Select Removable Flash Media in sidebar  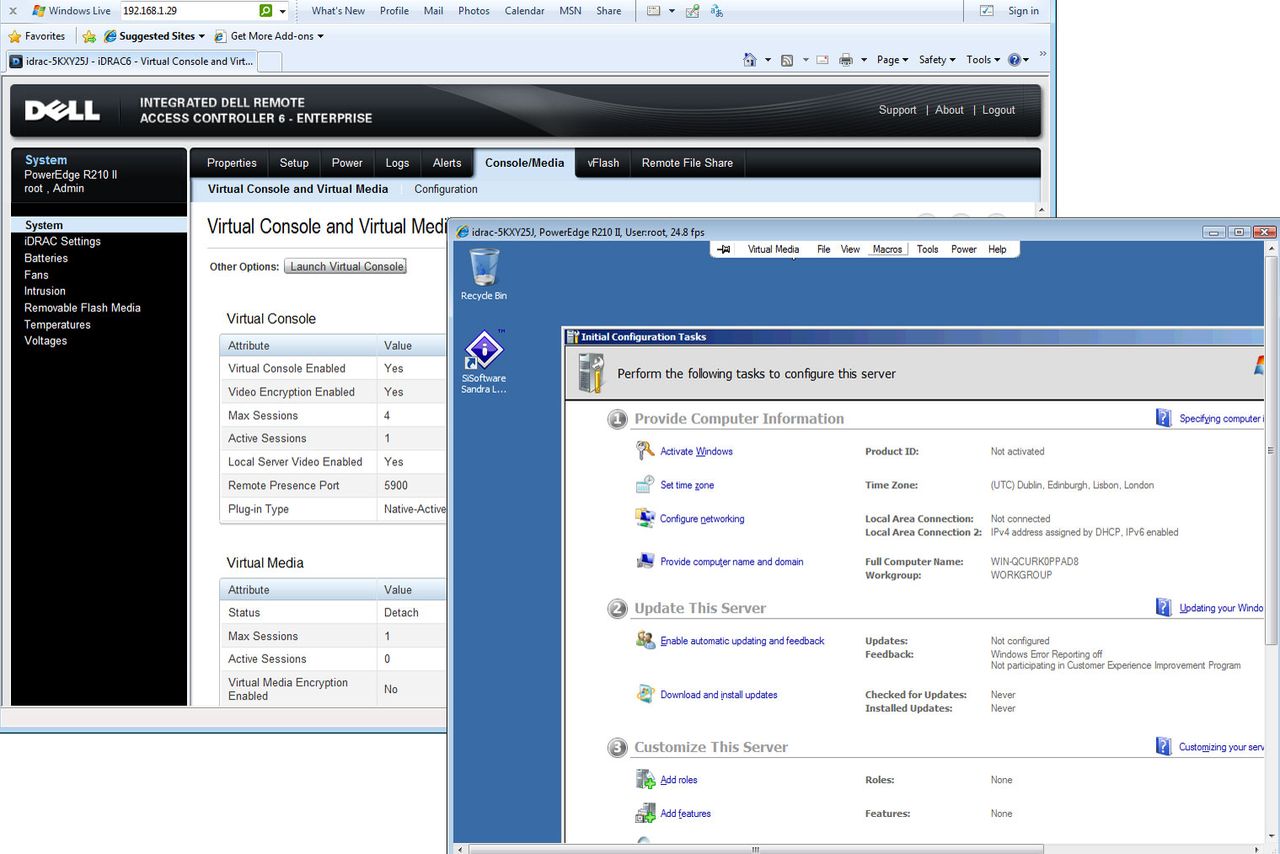82,308
